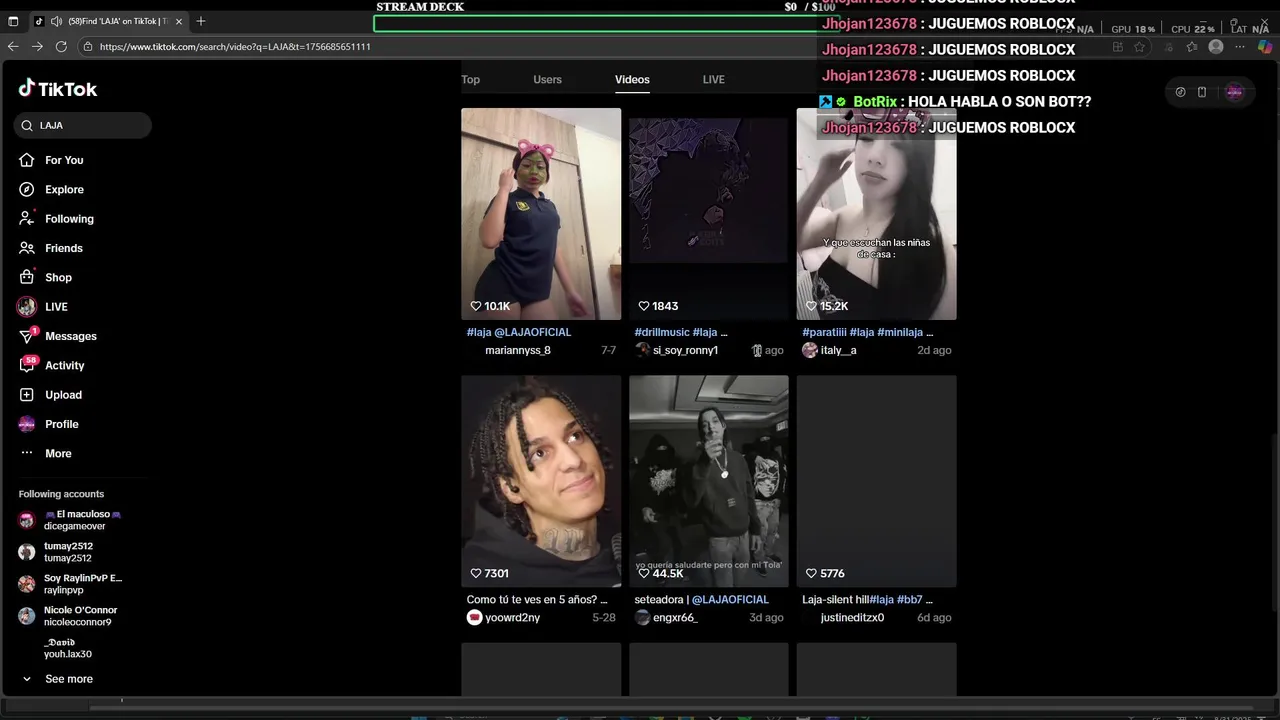The image size is (1280, 720).
Task: Open the Shop bag icon
Action: pos(27,277)
